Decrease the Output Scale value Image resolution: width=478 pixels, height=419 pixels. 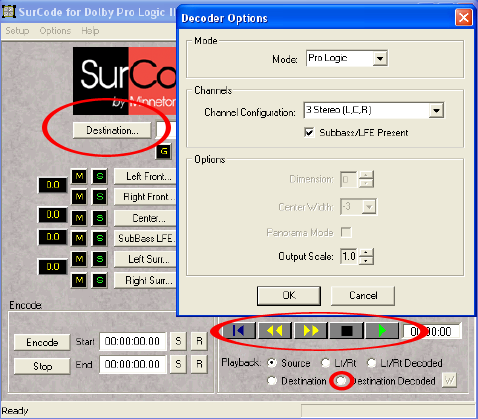(x=366, y=260)
